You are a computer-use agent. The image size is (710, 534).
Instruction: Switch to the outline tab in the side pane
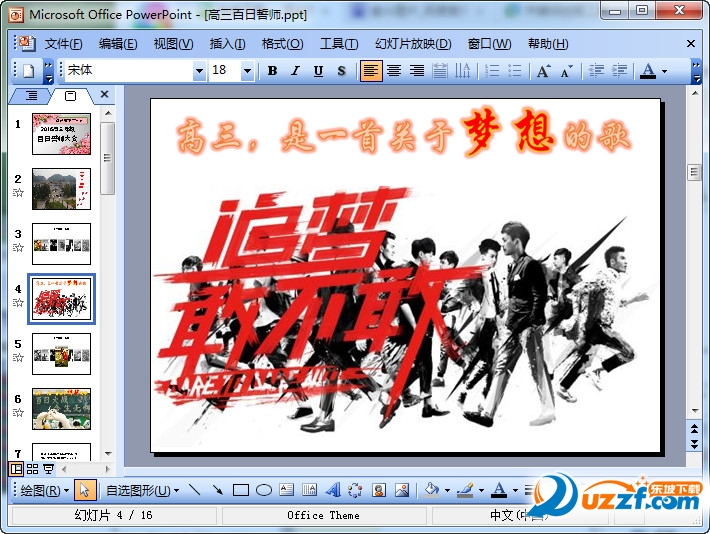pos(31,96)
